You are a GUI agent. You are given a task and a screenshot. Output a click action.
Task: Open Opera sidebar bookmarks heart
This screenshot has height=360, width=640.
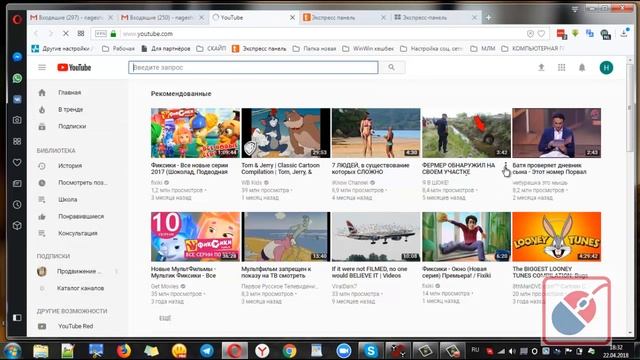coord(17,162)
